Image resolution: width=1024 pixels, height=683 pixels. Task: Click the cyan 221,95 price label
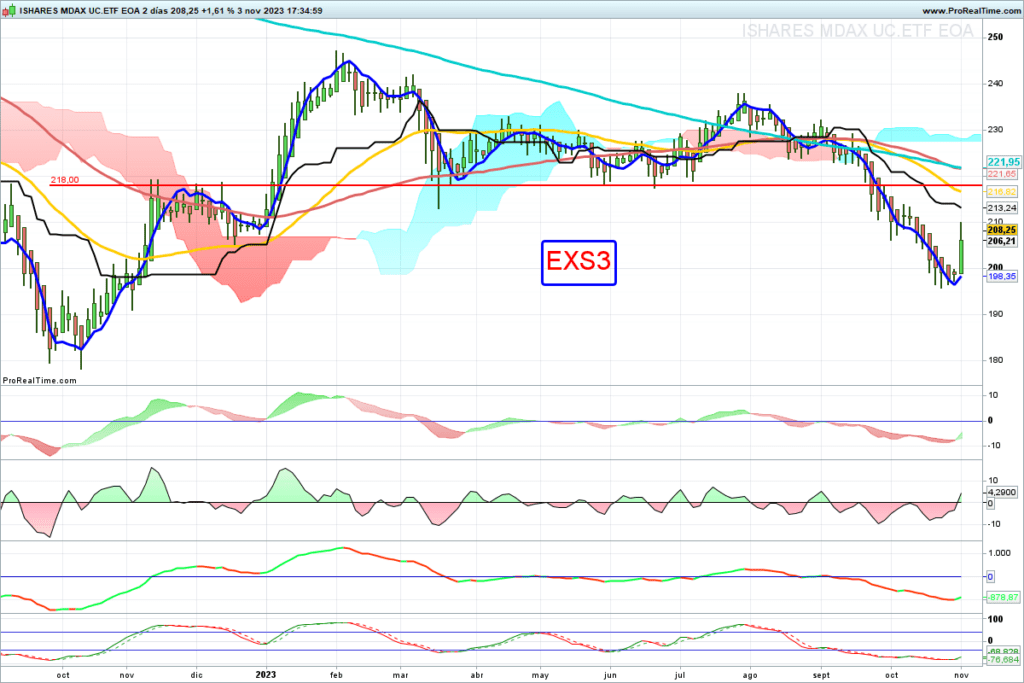(1003, 162)
